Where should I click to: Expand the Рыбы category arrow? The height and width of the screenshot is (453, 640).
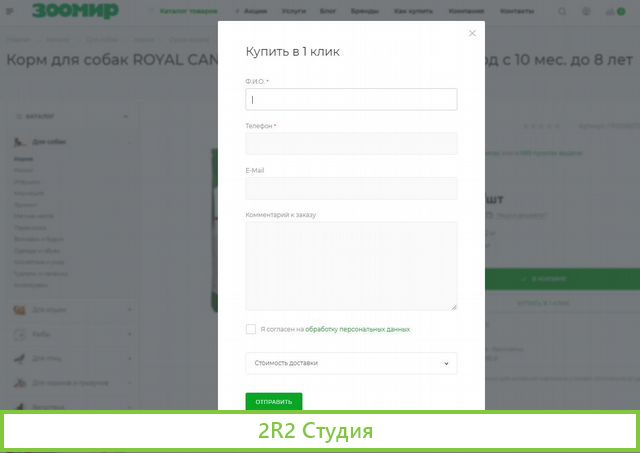coord(129,334)
